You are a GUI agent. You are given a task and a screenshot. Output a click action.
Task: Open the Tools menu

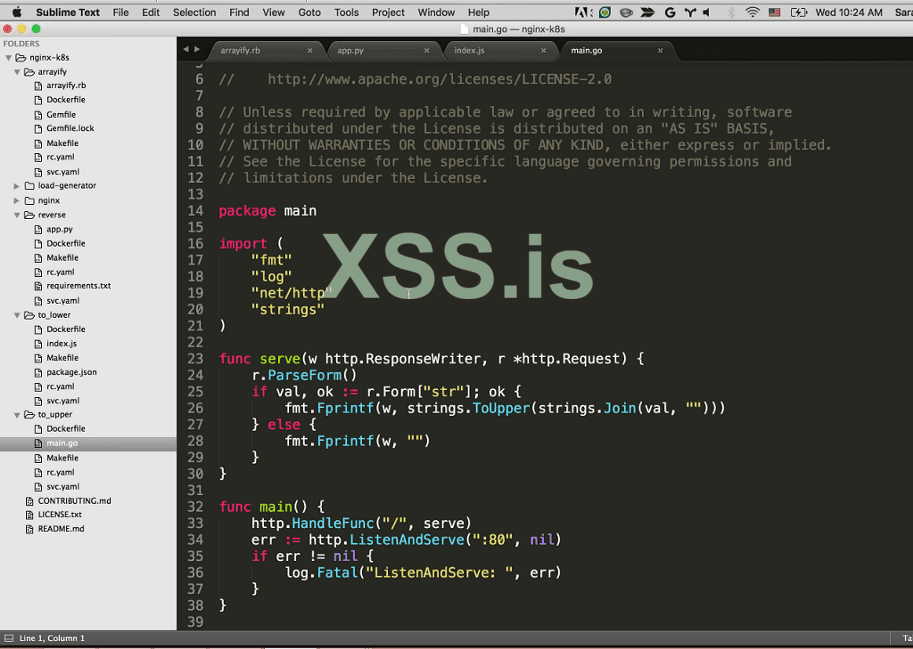pyautogui.click(x=346, y=12)
